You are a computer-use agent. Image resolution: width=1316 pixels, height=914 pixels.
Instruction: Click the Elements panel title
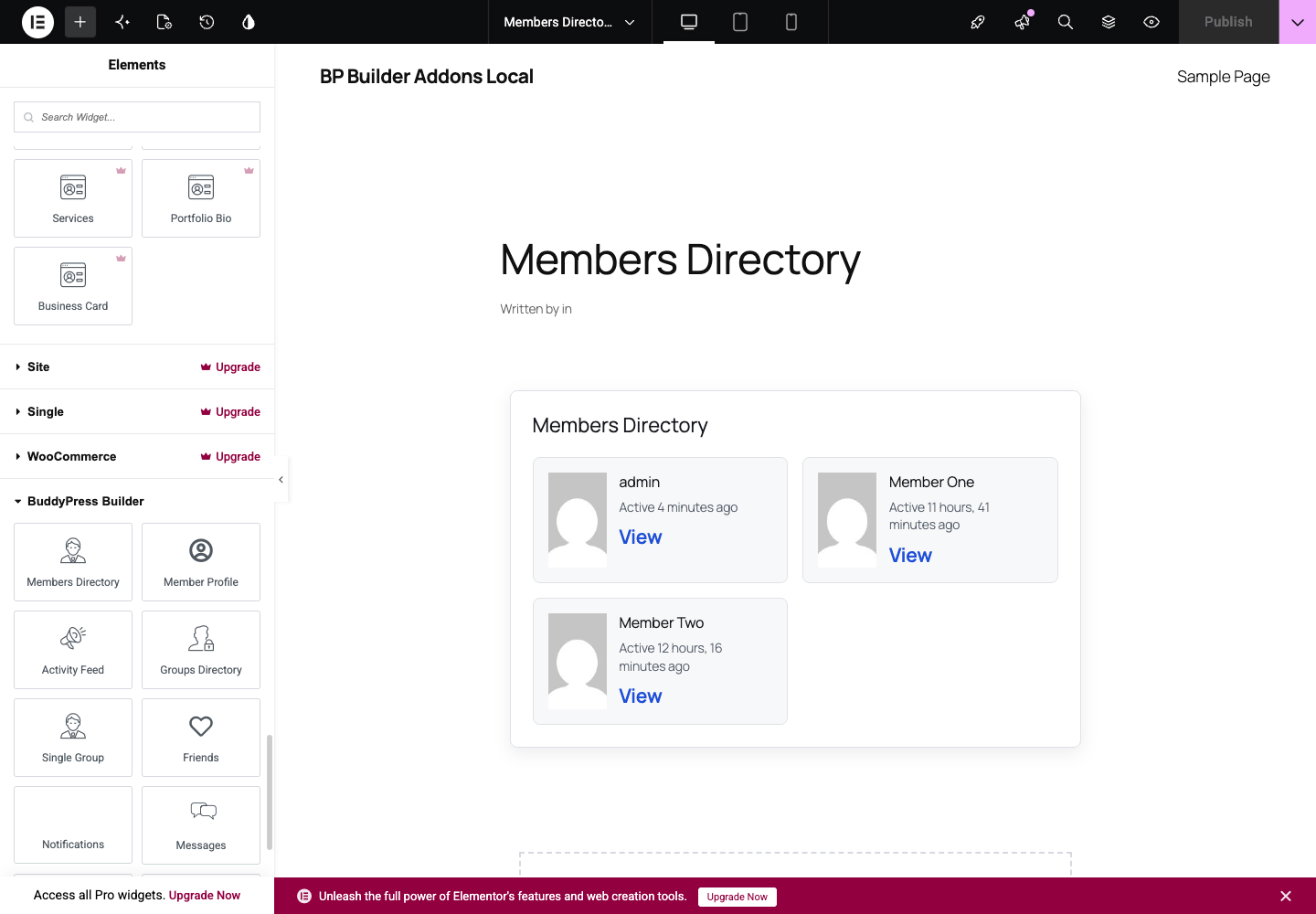click(137, 65)
